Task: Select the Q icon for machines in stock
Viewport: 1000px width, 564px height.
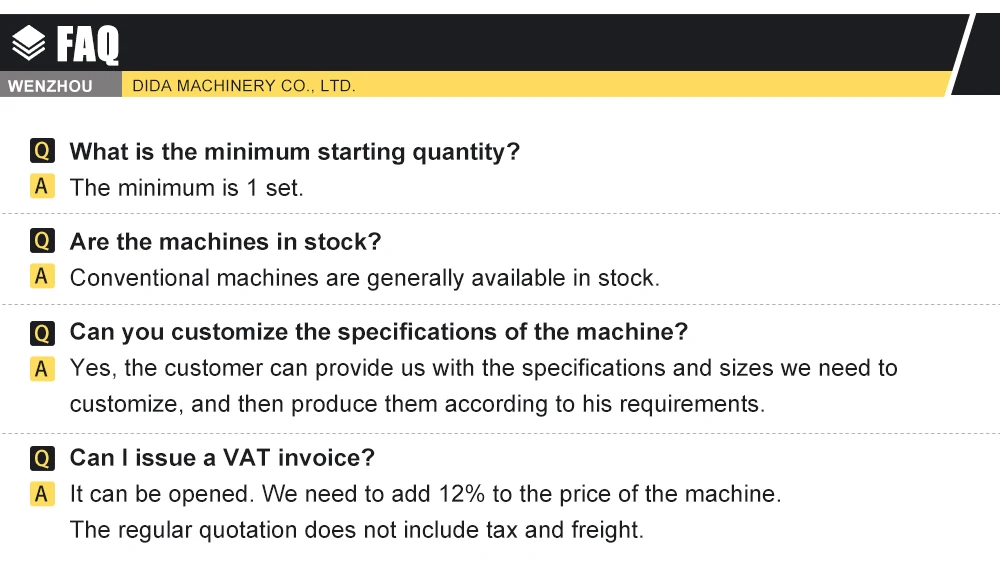Action: coord(42,241)
